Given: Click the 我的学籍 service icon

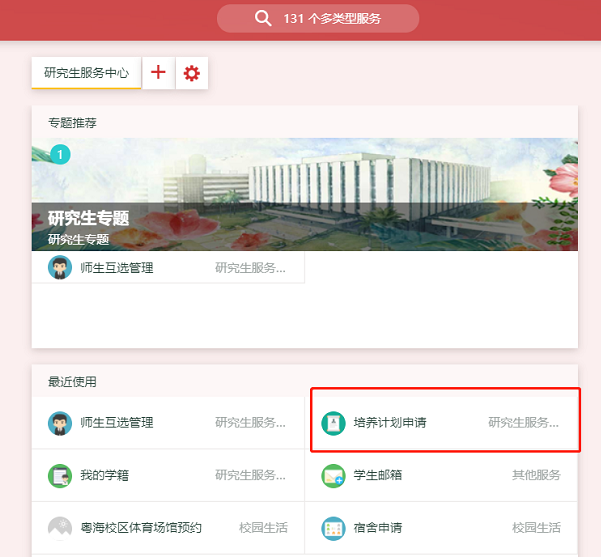Looking at the screenshot, I should [x=60, y=475].
